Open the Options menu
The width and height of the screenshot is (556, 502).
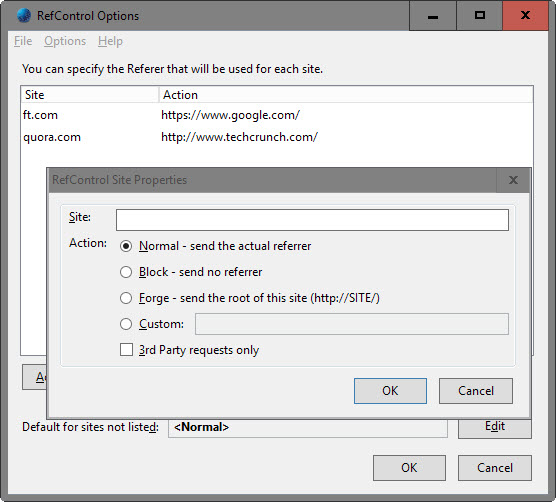[x=65, y=41]
